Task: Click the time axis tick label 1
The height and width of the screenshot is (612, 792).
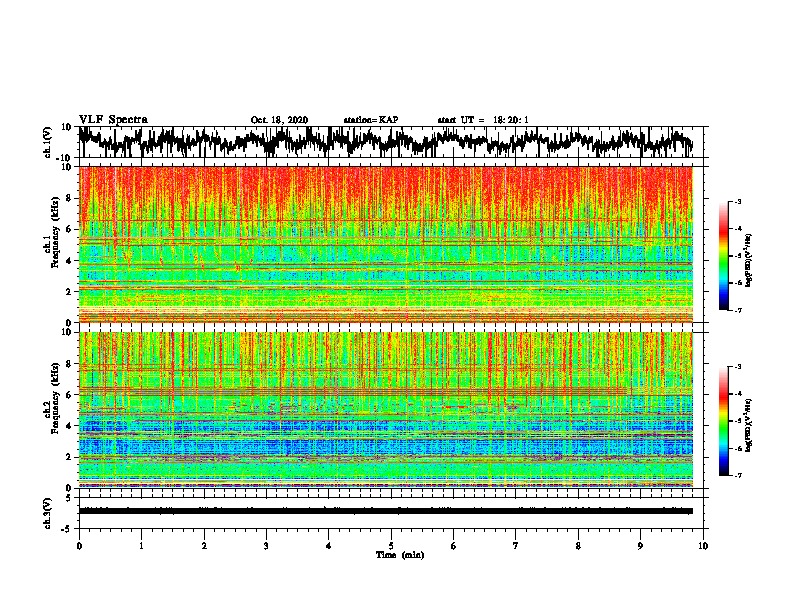Action: point(141,546)
